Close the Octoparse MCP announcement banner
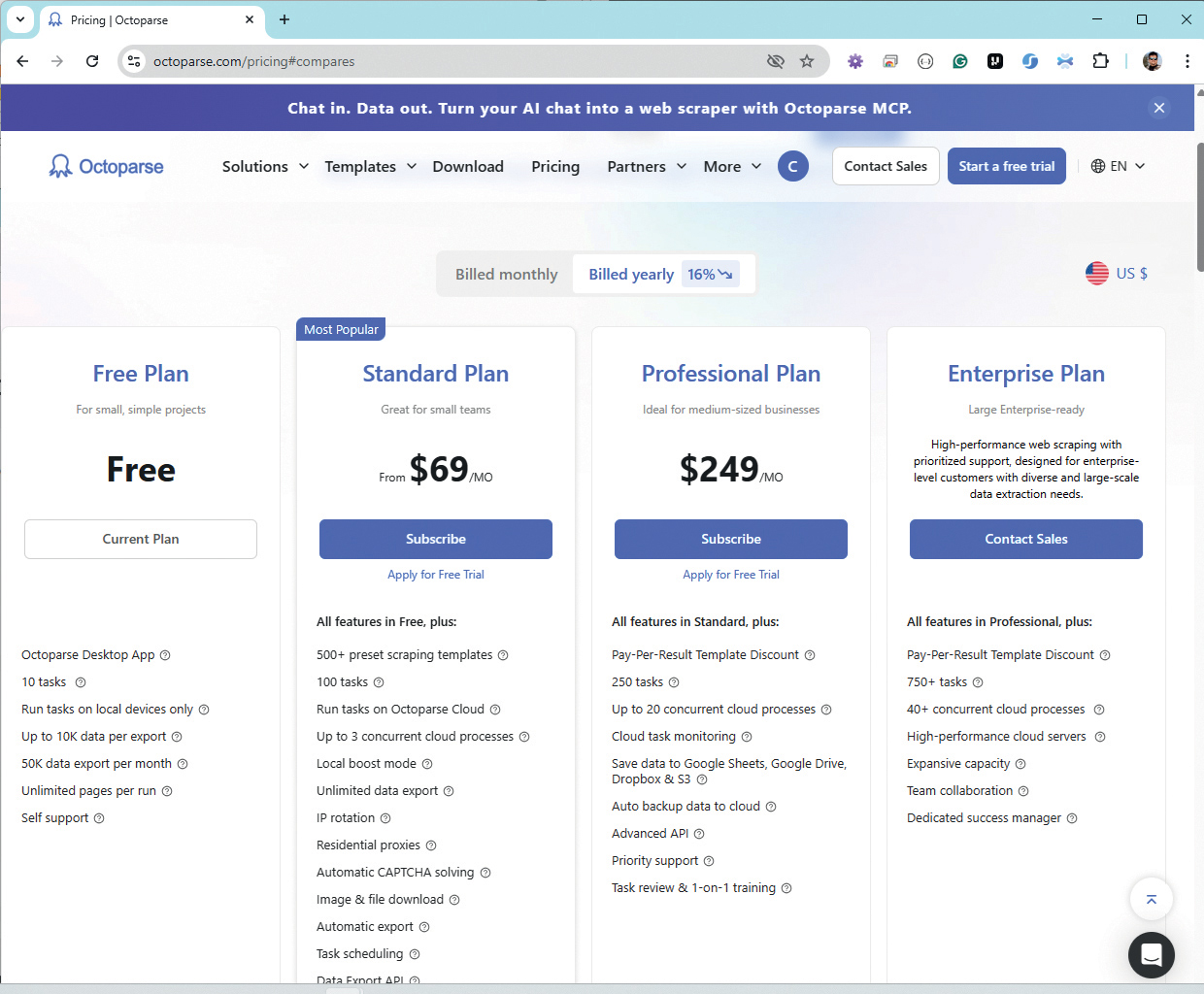Screen dimensions: 1204x994 [1159, 108]
